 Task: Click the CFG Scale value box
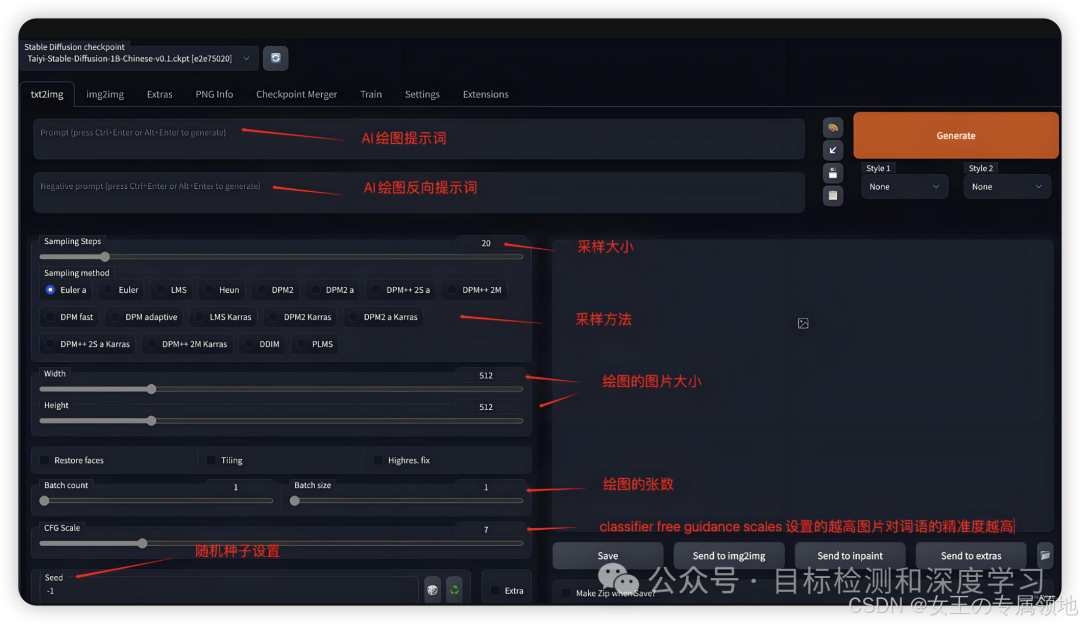click(489, 530)
